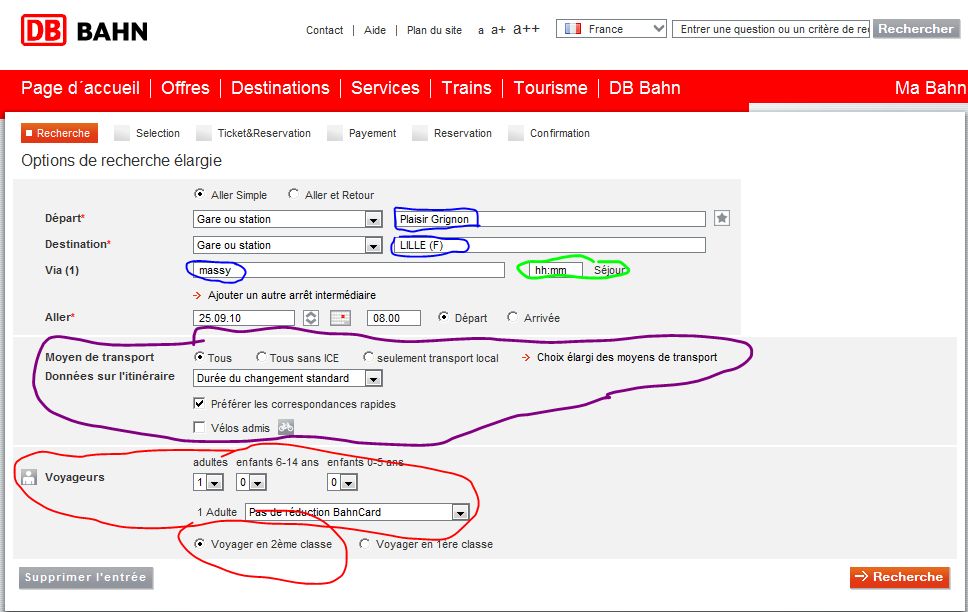
Task: Click the DB Bahn logo
Action: tap(84, 30)
